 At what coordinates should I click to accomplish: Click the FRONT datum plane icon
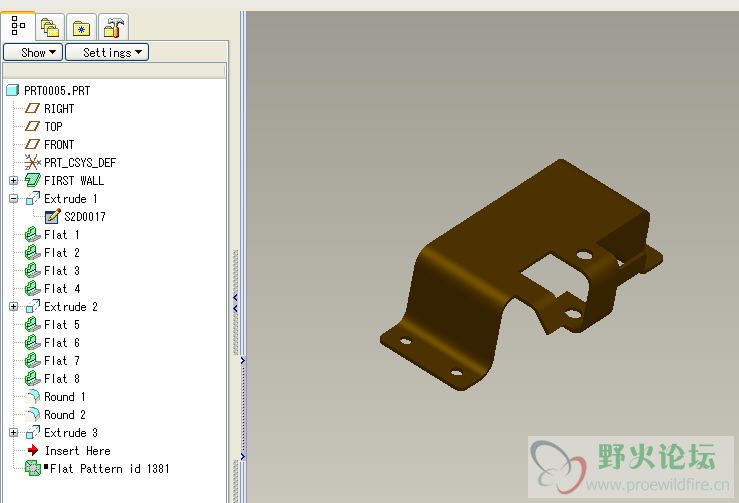32,144
